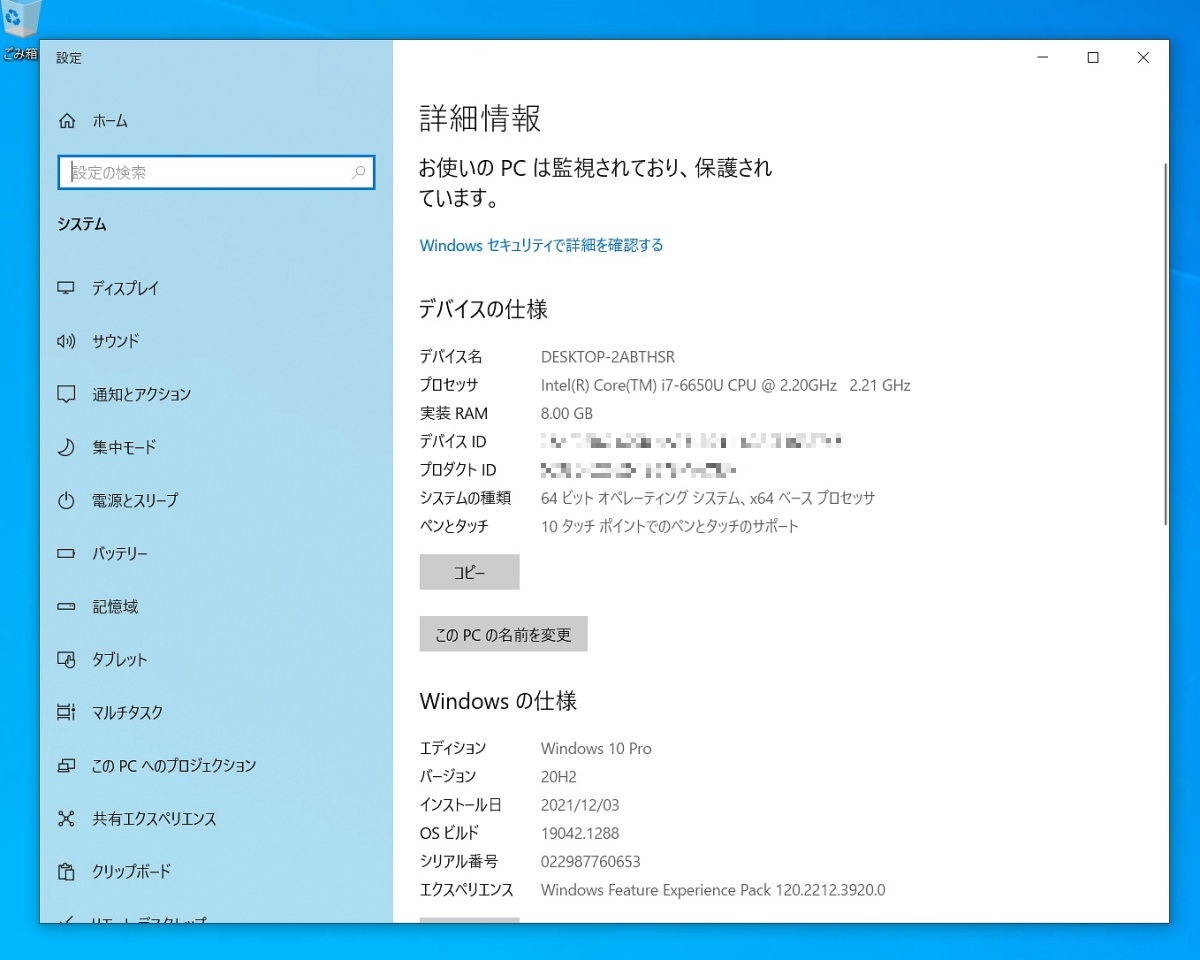Click この PC の名前を変更 button
The width and height of the screenshot is (1200, 960).
(x=503, y=634)
